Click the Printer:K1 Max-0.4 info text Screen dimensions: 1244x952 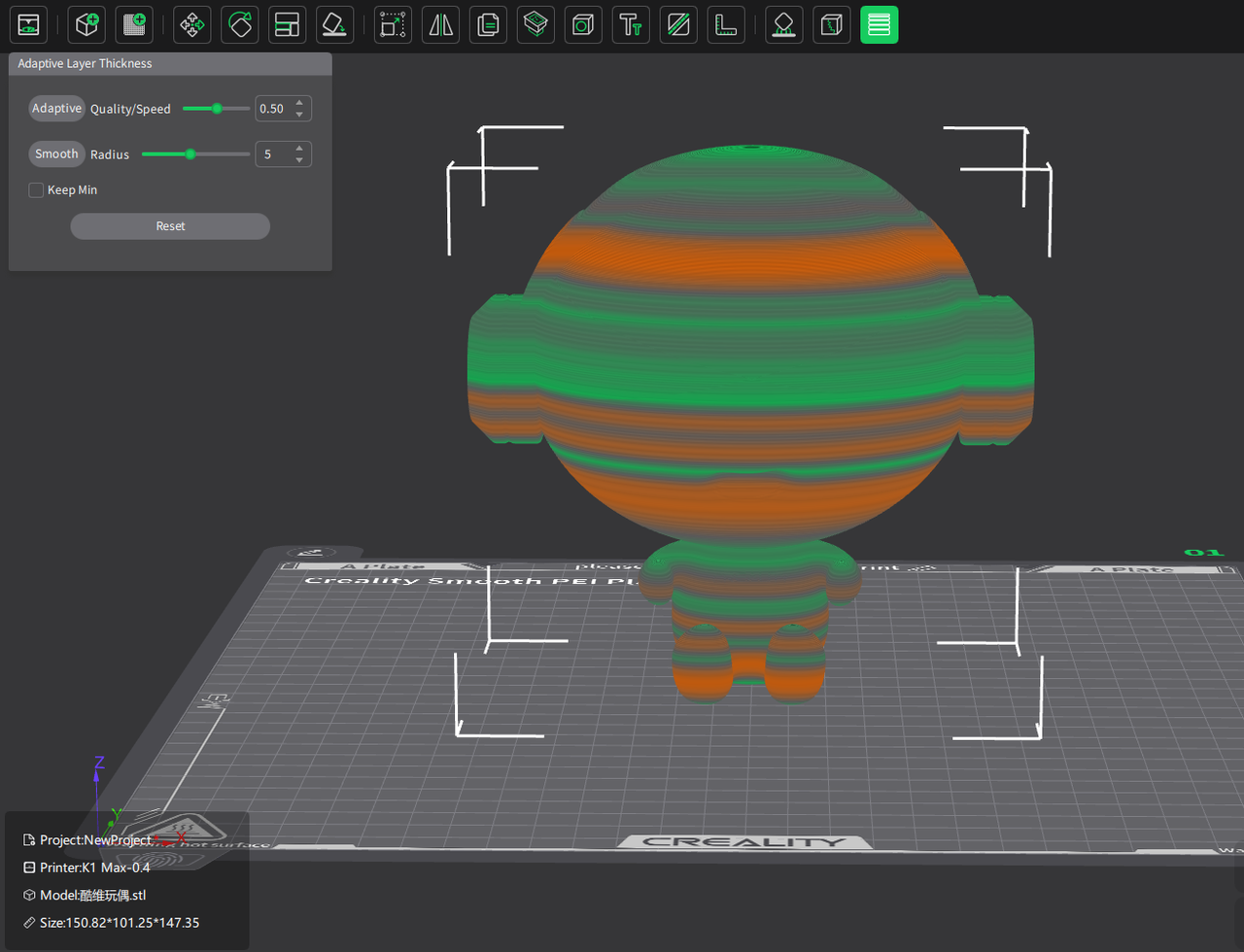(x=94, y=867)
